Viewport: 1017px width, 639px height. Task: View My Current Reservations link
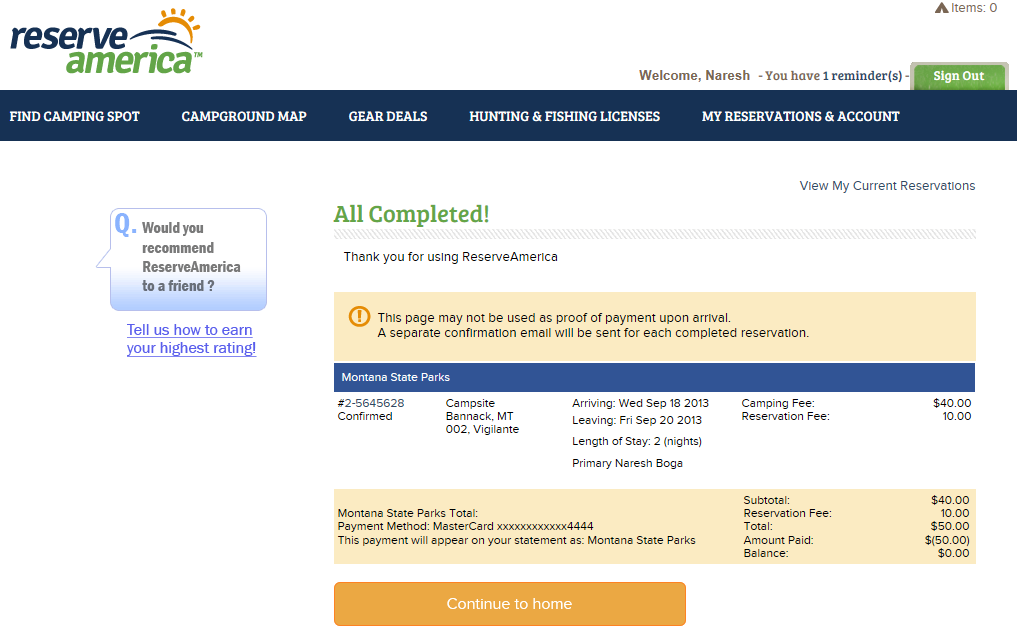887,186
